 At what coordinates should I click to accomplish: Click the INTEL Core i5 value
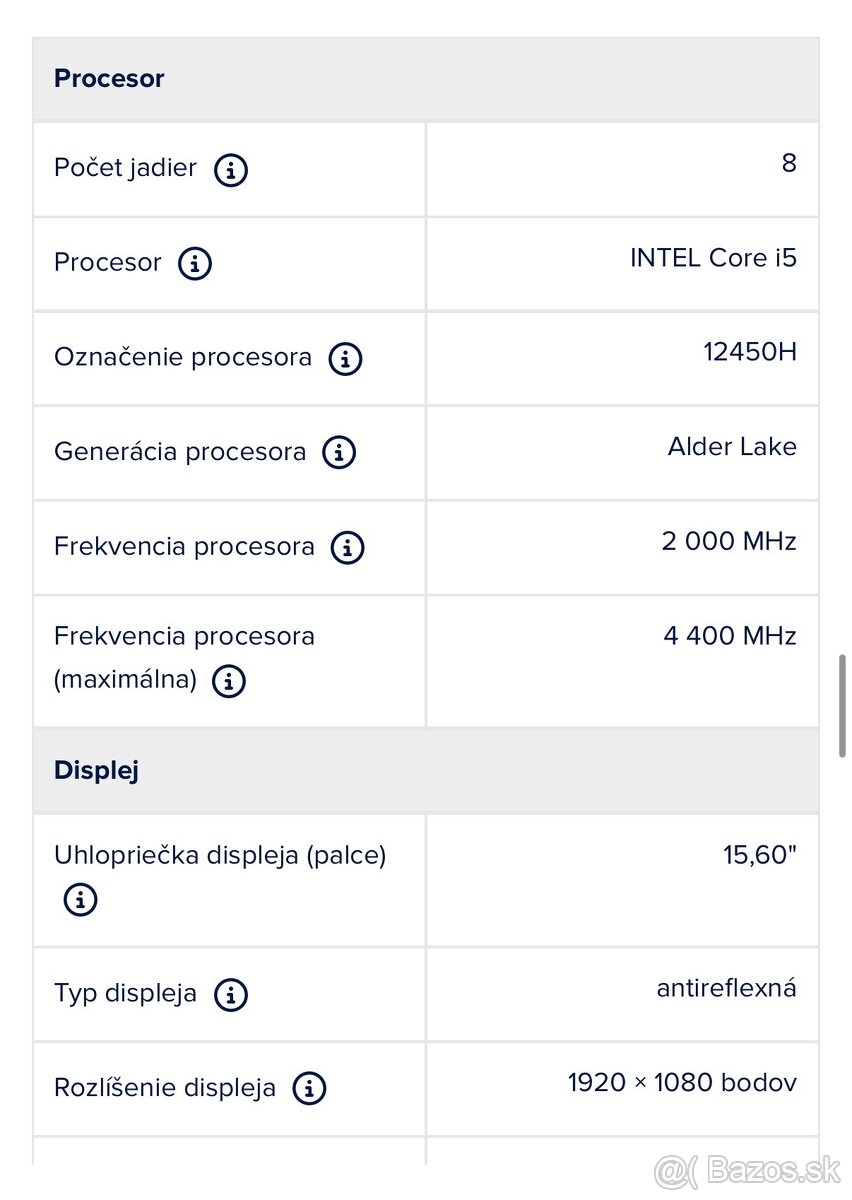(x=713, y=258)
